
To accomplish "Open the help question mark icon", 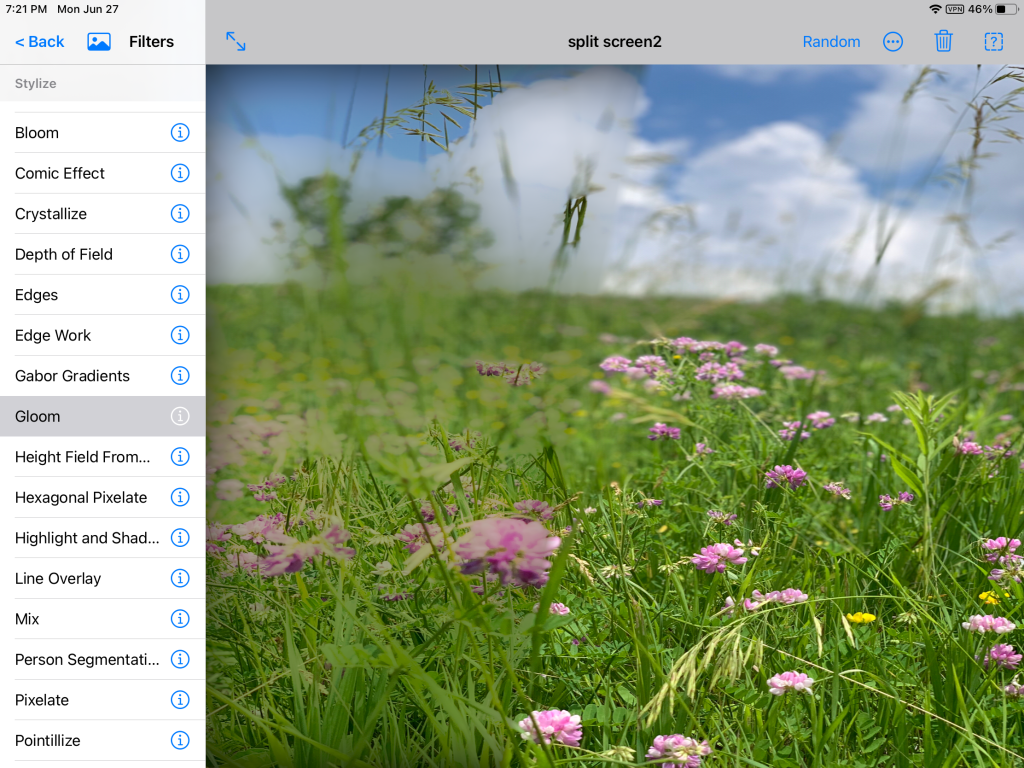I will click(x=993, y=41).
